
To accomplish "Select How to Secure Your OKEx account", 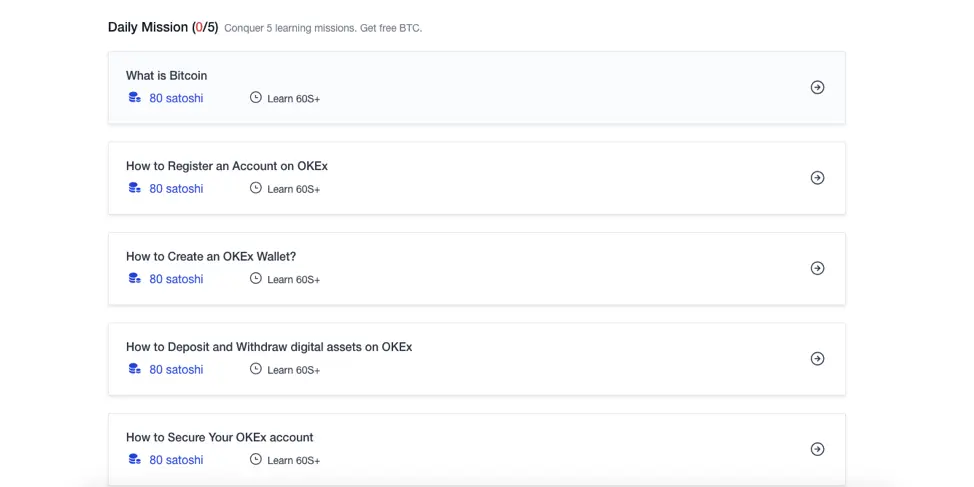I will 219,437.
